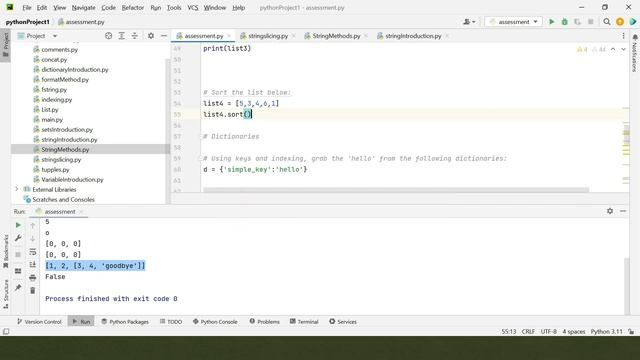The height and width of the screenshot is (360, 640).
Task: Hide the Project tool window
Action: [x=164, y=36]
